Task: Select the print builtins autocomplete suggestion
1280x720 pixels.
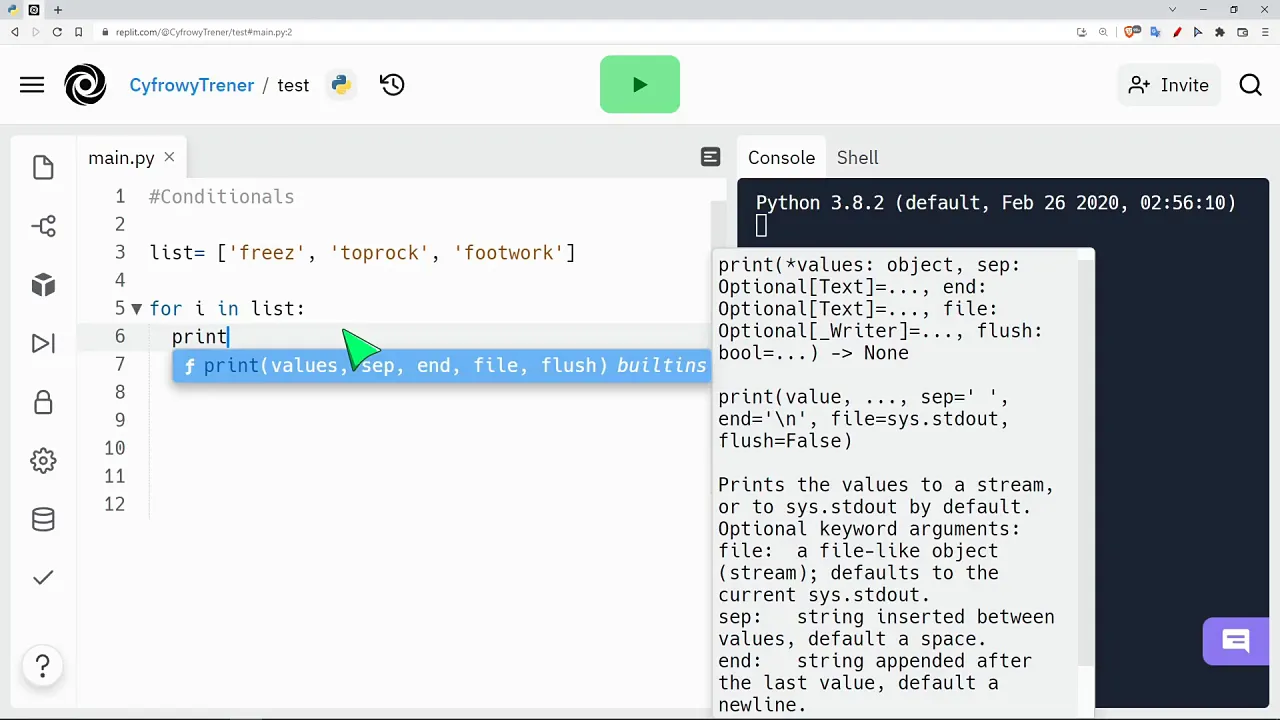Action: [x=441, y=366]
